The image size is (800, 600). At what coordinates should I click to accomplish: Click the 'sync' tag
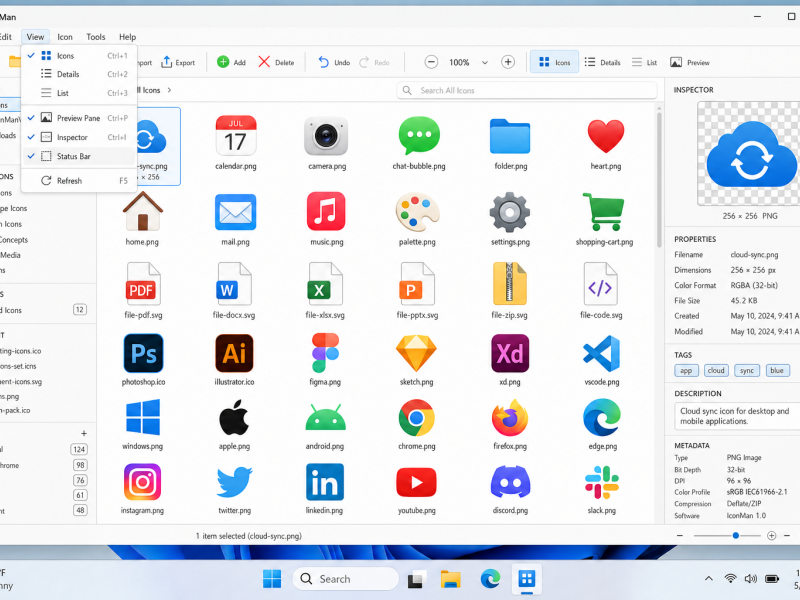746,370
